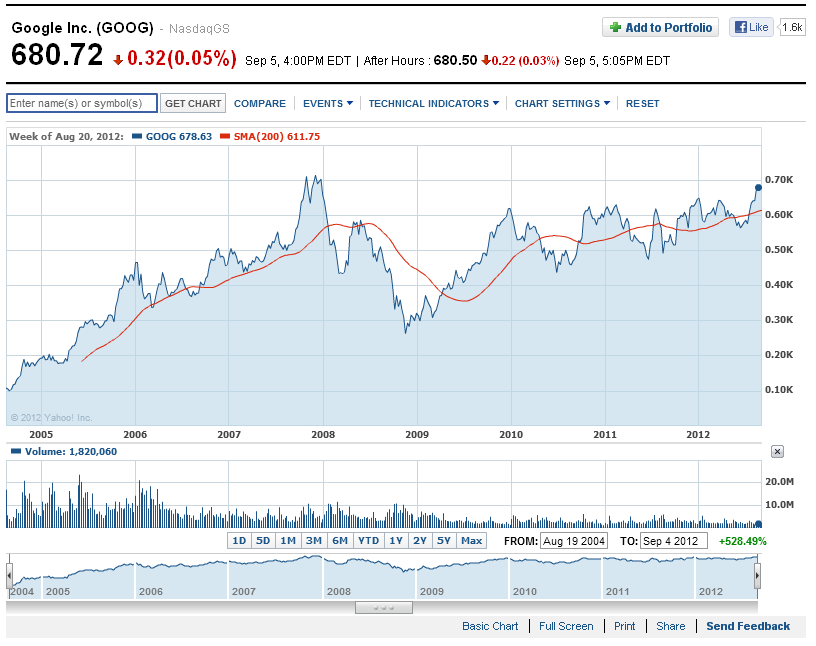Click the GET CHART button
The height and width of the screenshot is (646, 816).
pos(193,103)
